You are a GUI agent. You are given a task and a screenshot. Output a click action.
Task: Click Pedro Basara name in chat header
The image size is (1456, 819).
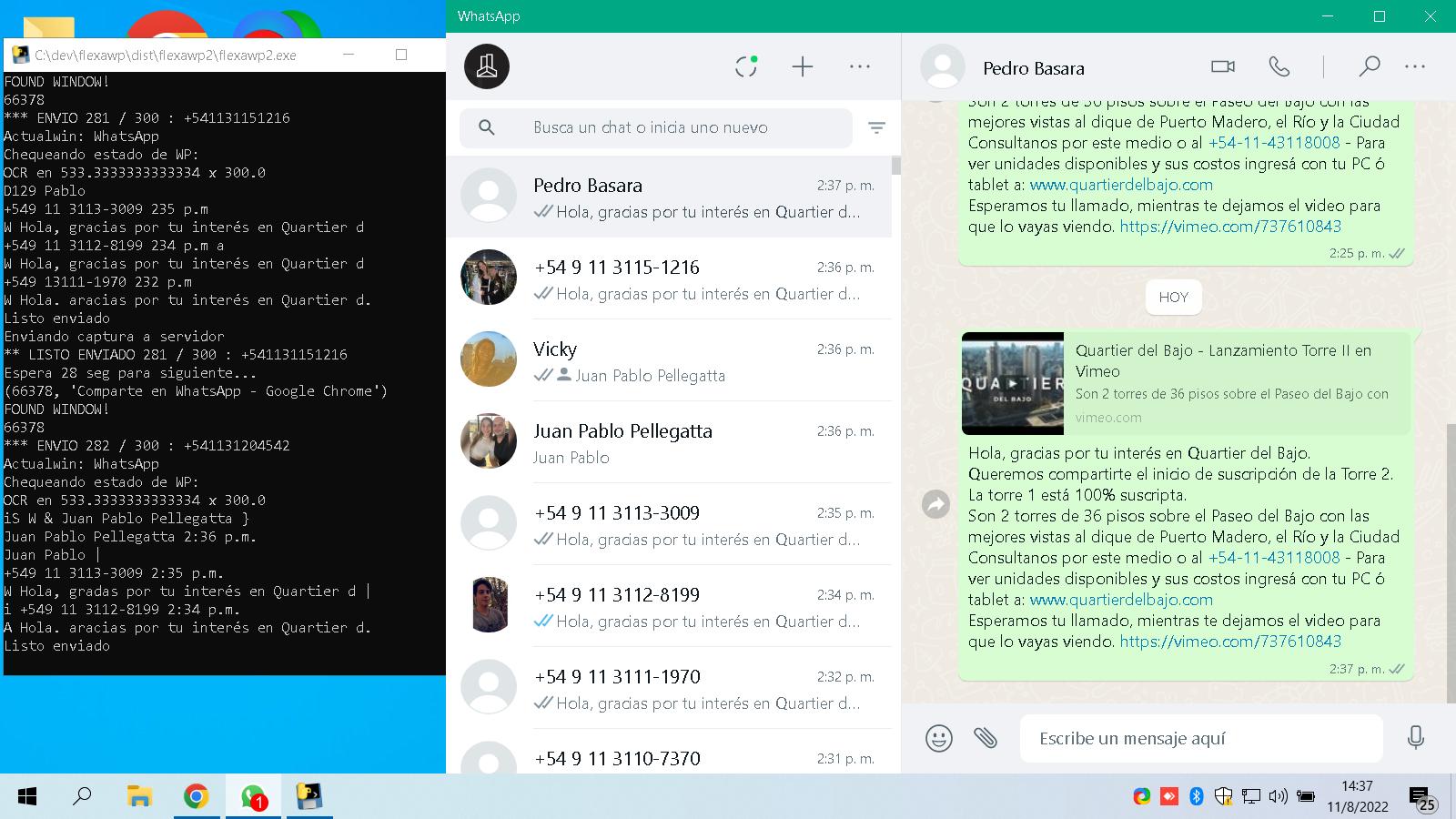click(1034, 68)
